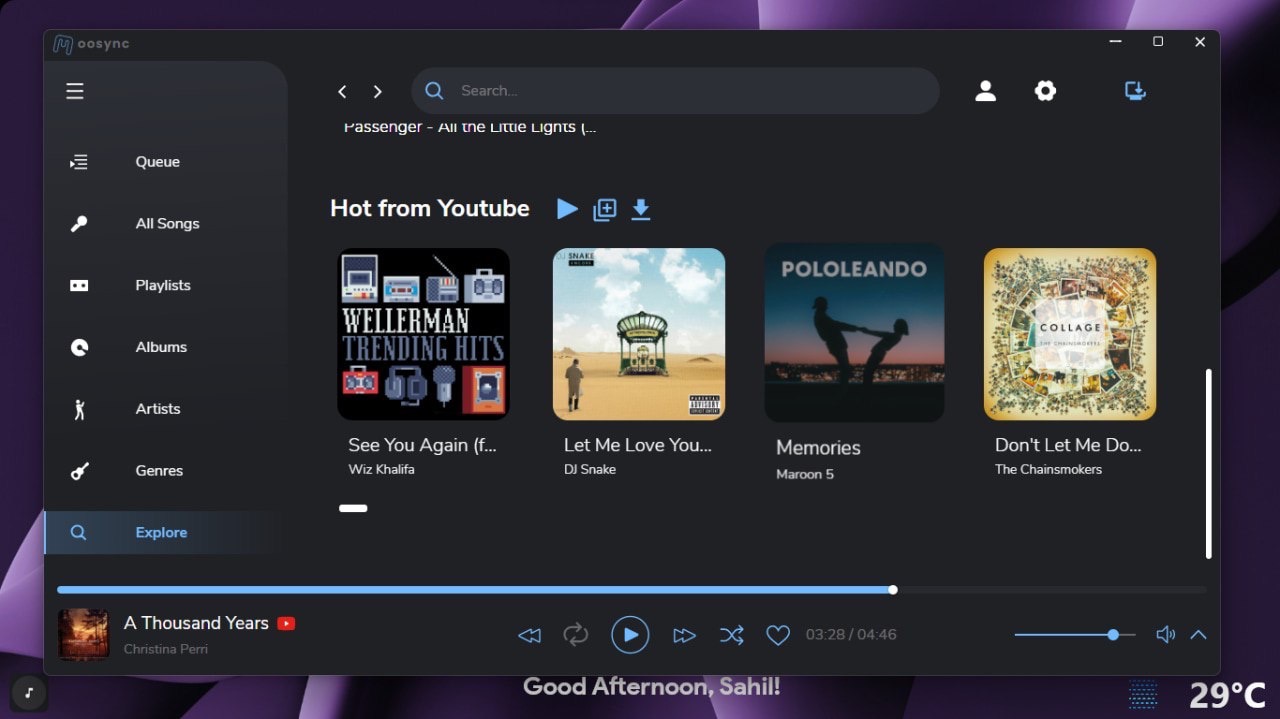Open the Pololeando cover thumbnail
Viewport: 1280px width, 719px height.
tap(854, 333)
